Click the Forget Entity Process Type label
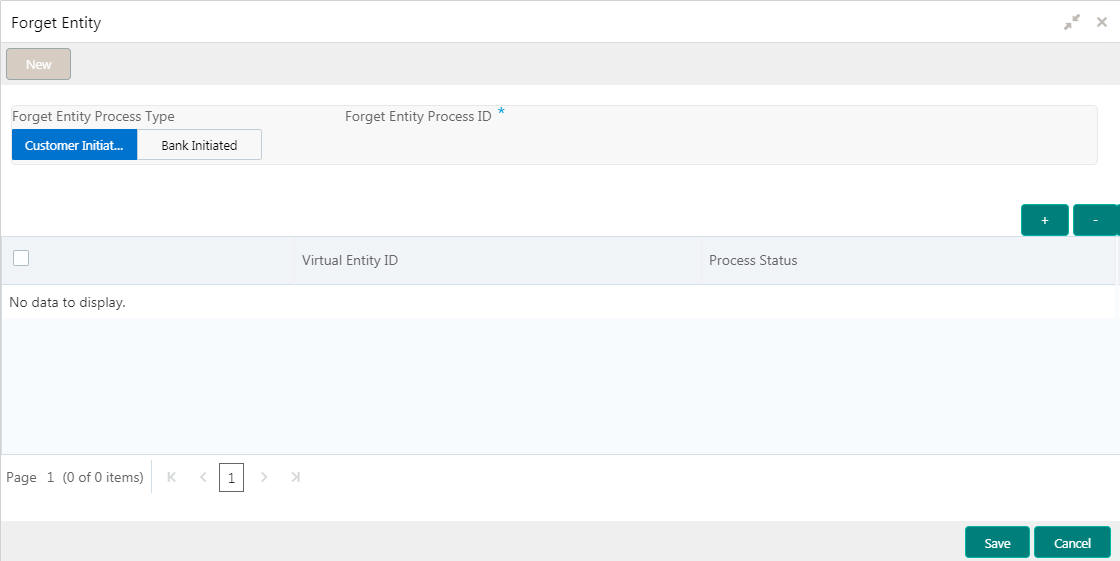Viewport: 1120px width, 561px height. (x=93, y=117)
